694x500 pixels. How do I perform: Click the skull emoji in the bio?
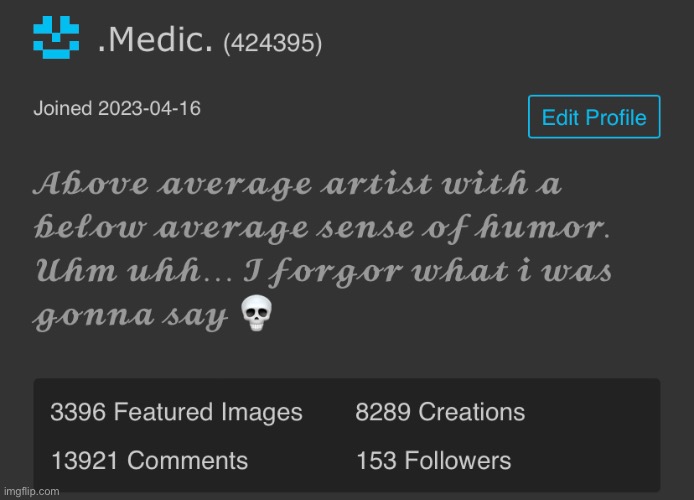coord(257,316)
